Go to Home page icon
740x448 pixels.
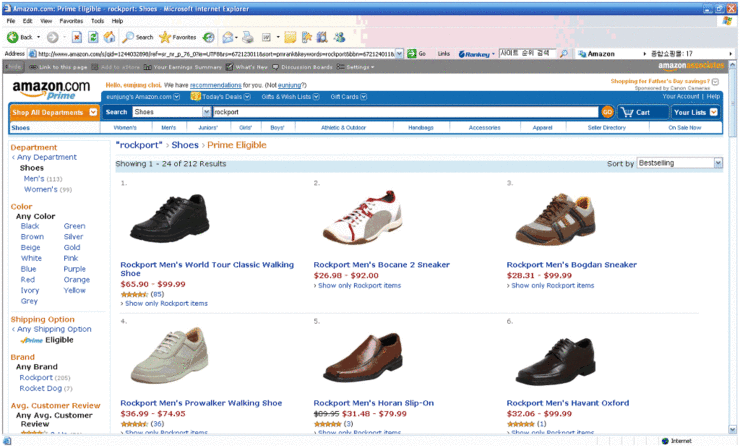click(x=109, y=37)
